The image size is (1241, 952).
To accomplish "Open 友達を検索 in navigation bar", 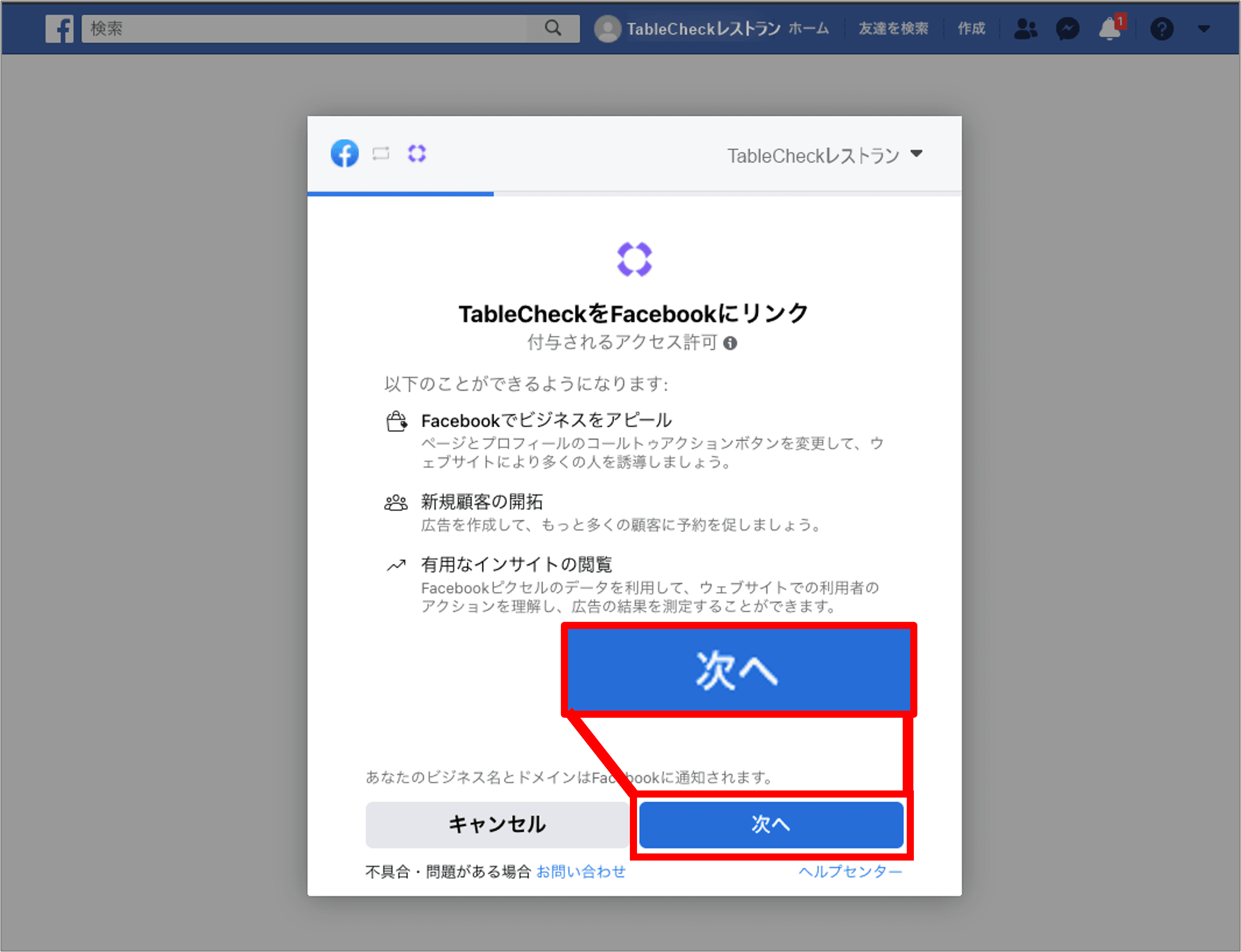I will coord(893,28).
